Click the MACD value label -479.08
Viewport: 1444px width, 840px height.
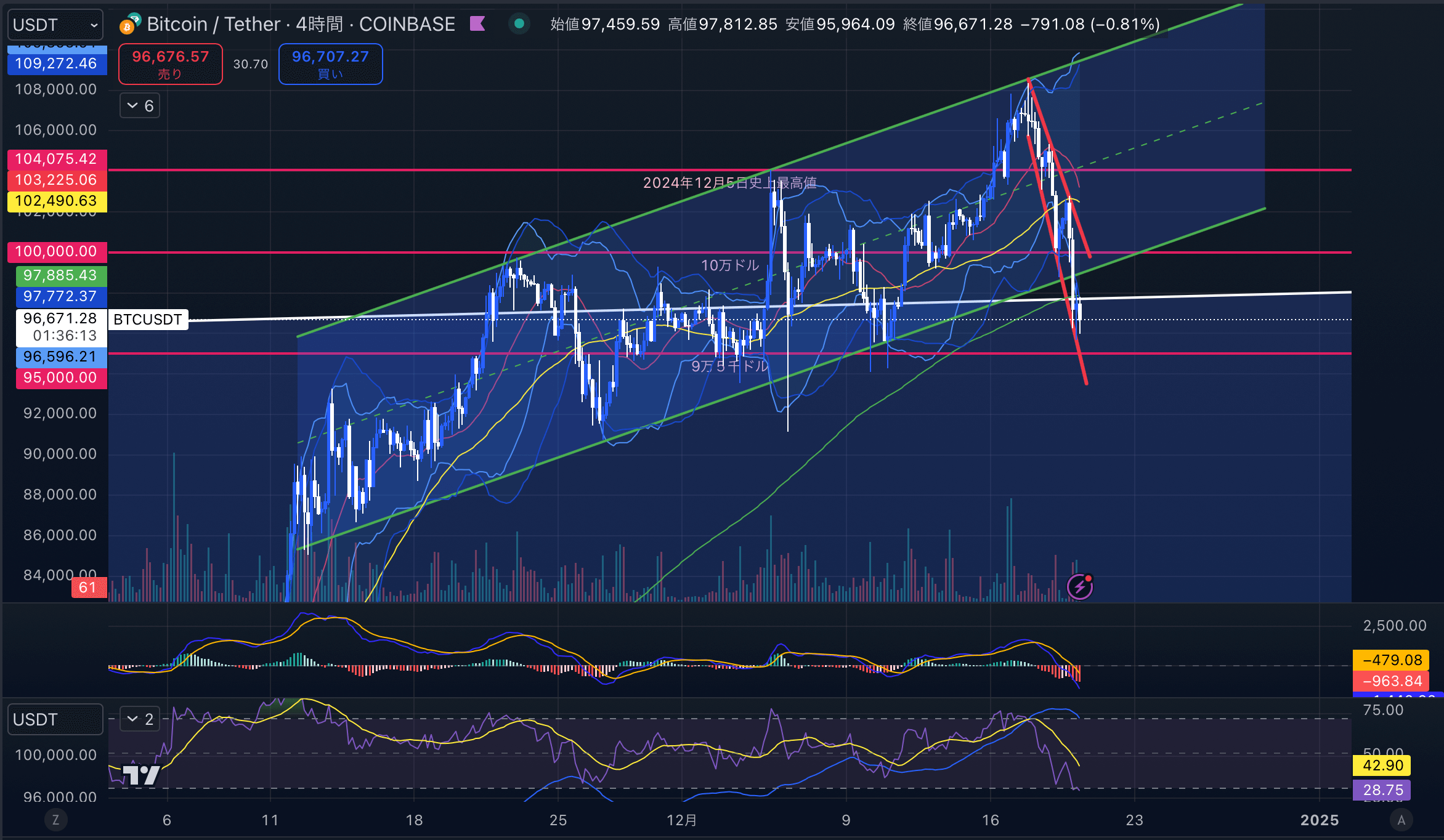pyautogui.click(x=1392, y=660)
